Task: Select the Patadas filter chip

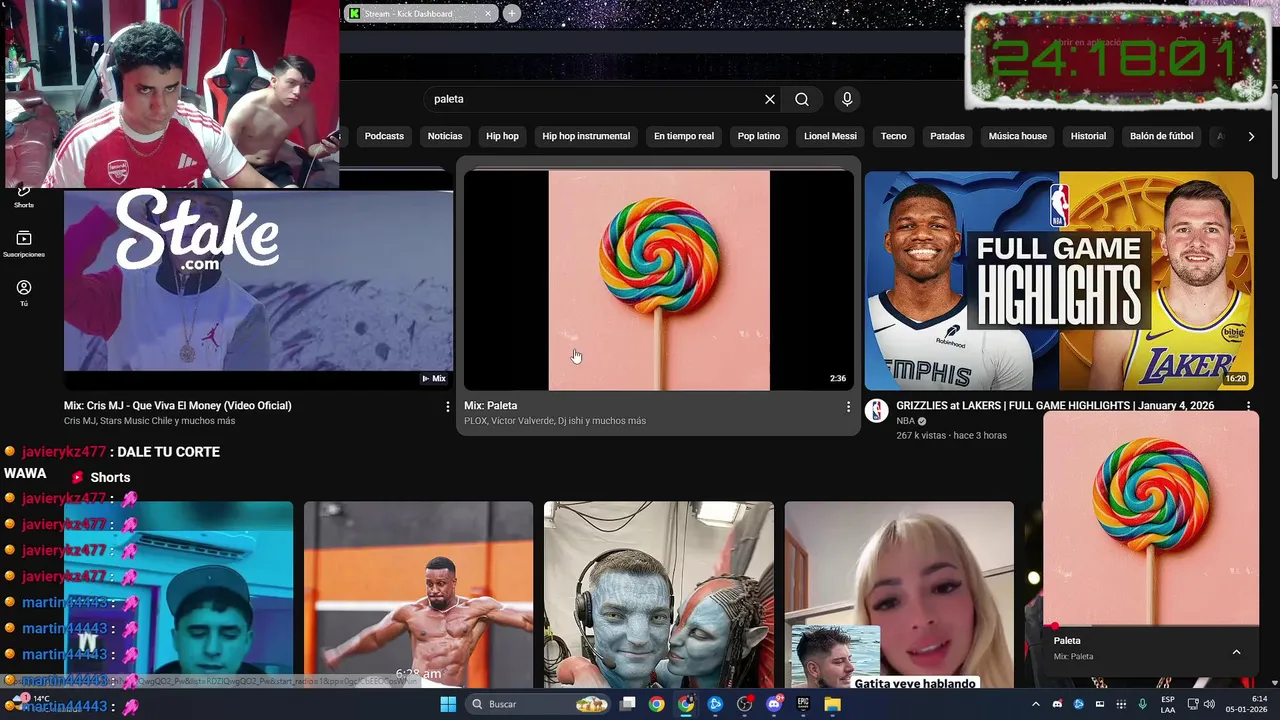Action: point(947,136)
